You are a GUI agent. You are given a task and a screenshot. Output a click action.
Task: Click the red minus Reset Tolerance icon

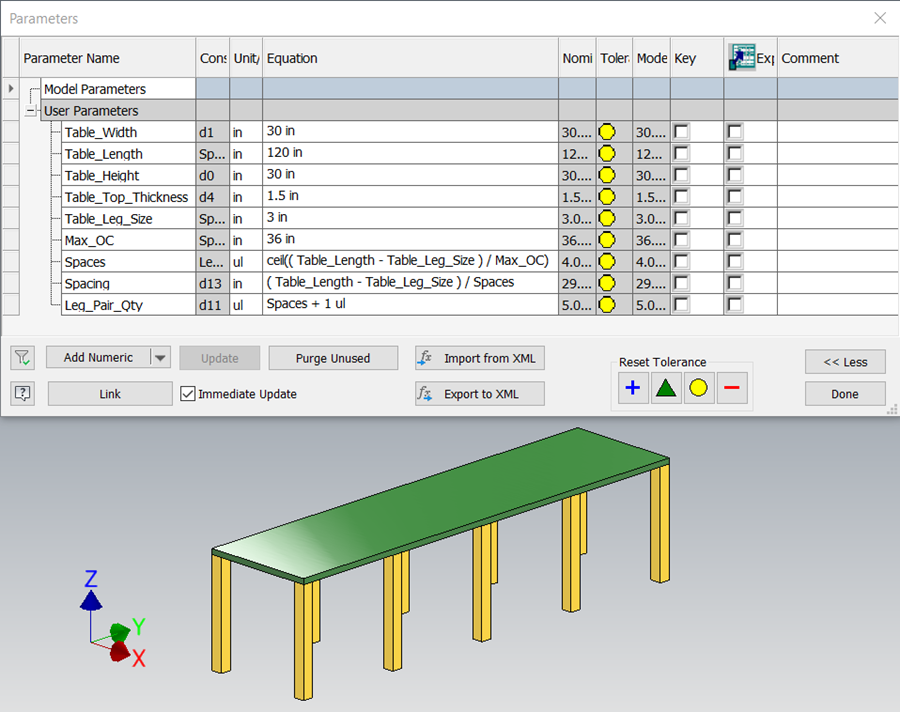click(x=732, y=388)
